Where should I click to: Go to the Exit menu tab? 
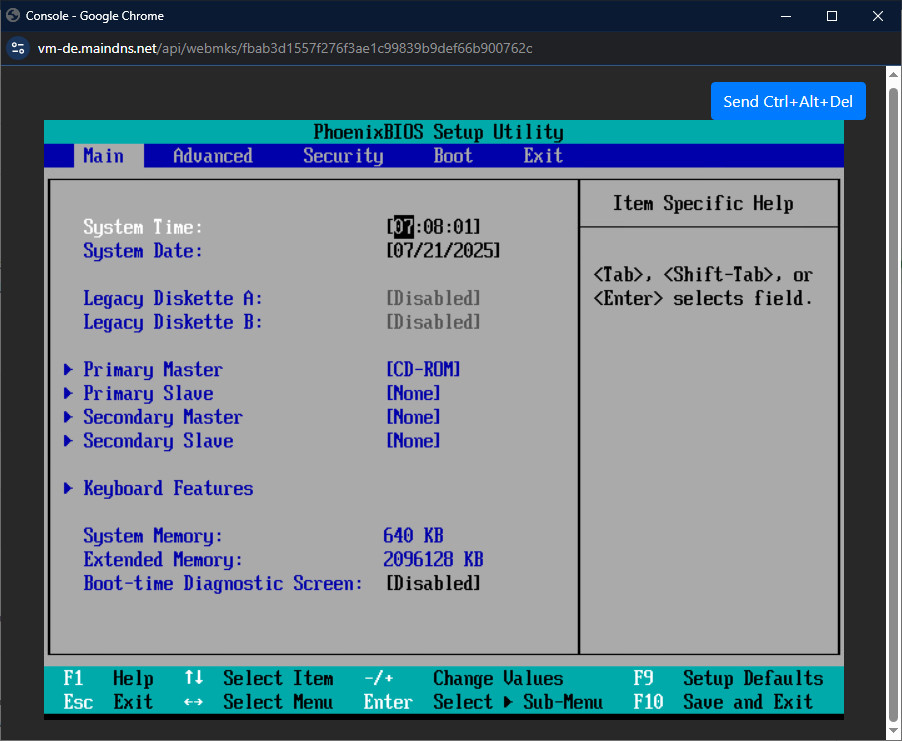543,156
